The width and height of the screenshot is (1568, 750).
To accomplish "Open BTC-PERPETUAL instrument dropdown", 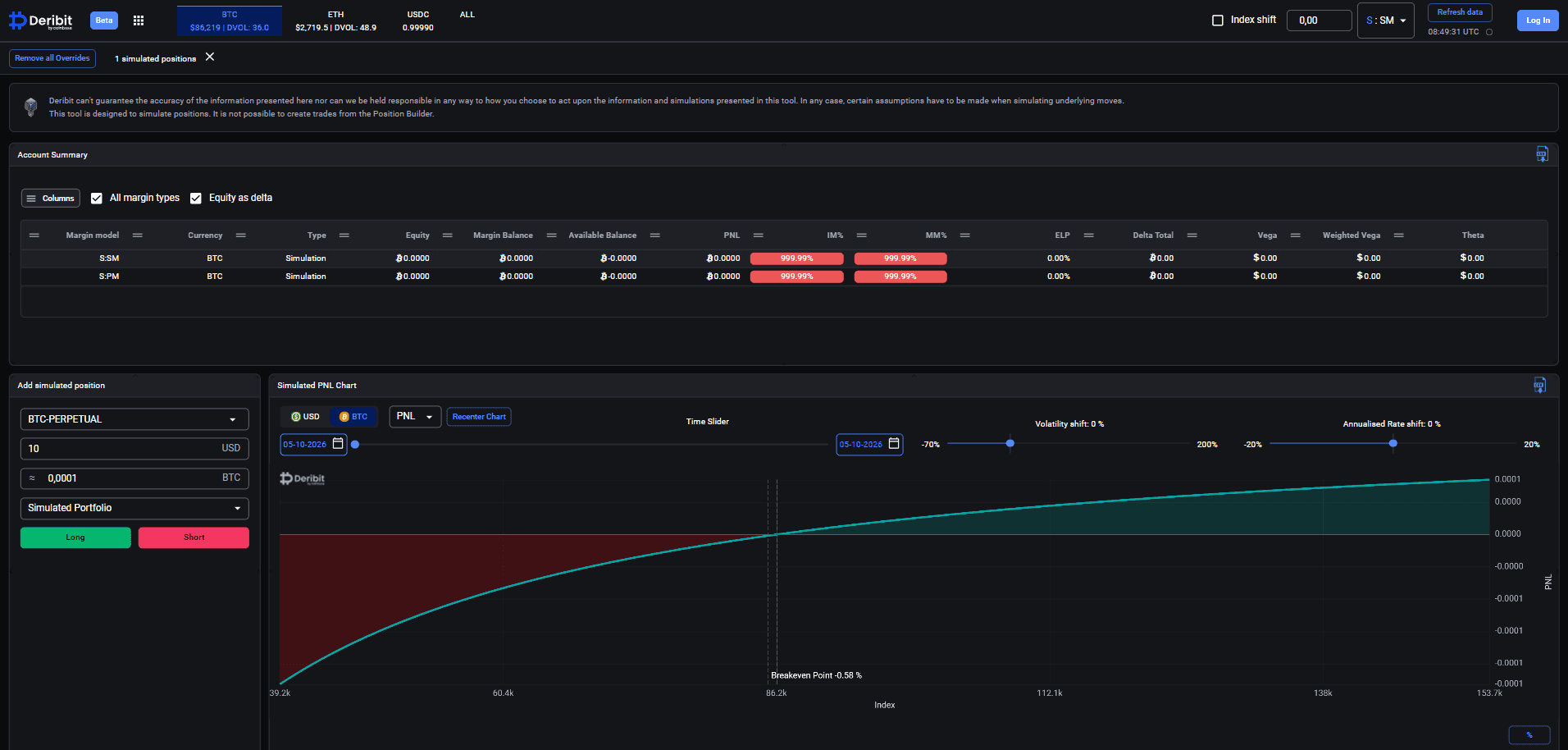I will (134, 419).
